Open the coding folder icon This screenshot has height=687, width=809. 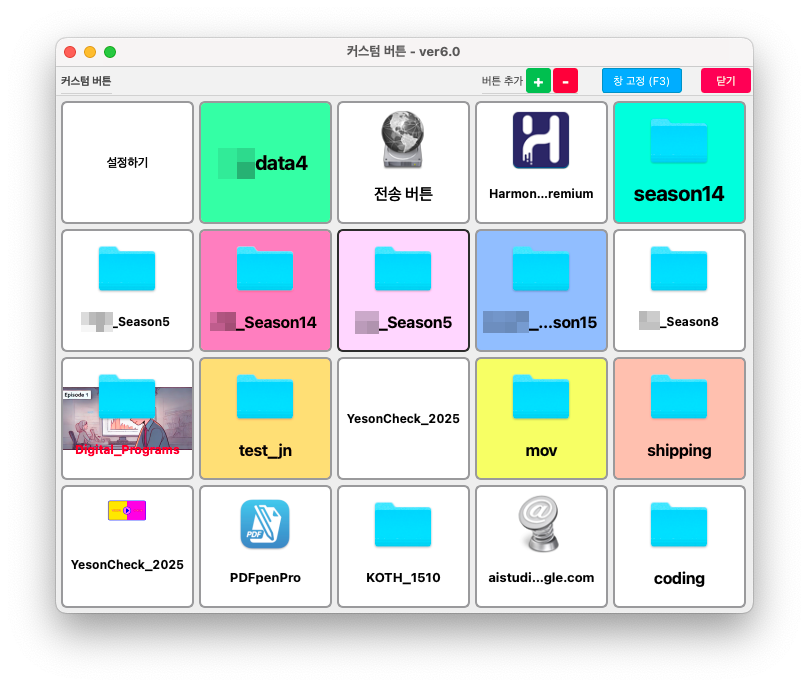[x=679, y=525]
